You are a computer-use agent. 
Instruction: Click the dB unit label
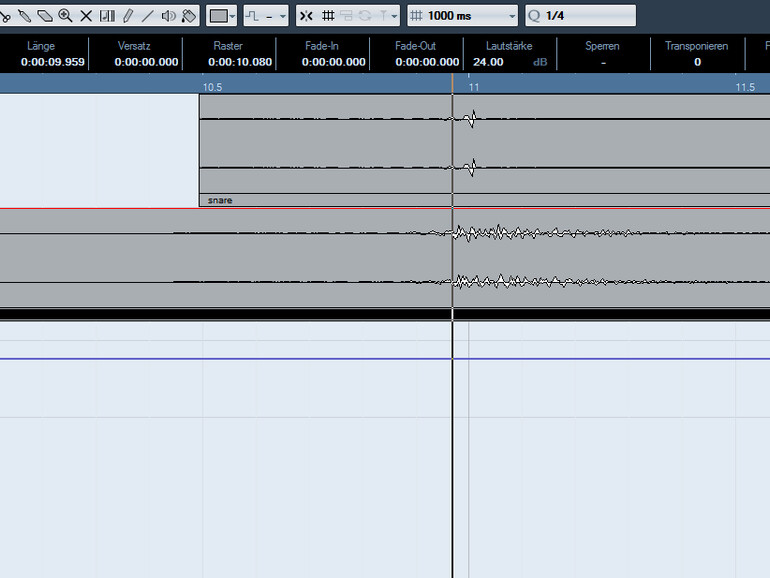[x=540, y=62]
